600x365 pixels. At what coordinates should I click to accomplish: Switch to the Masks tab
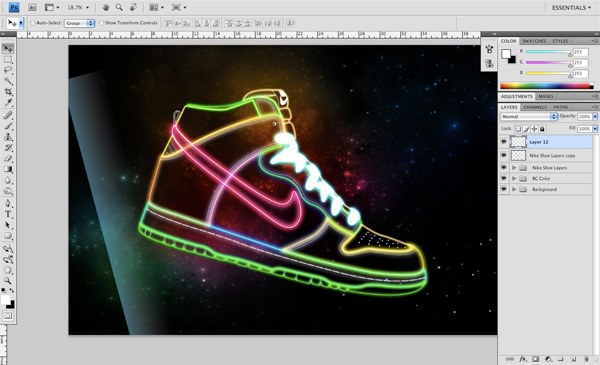tap(546, 96)
